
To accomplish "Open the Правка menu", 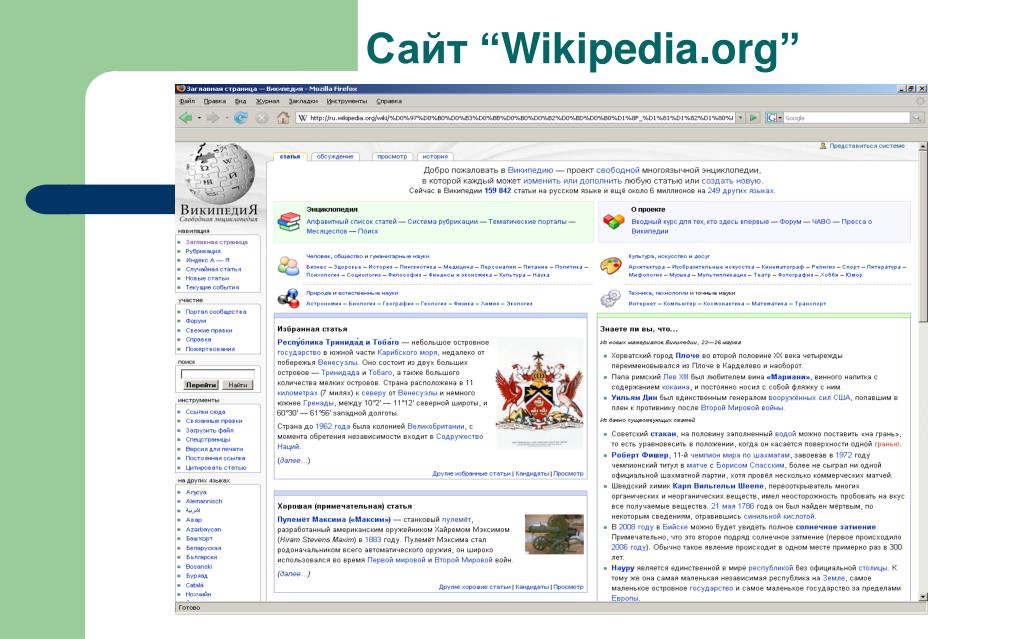I will 215,101.
